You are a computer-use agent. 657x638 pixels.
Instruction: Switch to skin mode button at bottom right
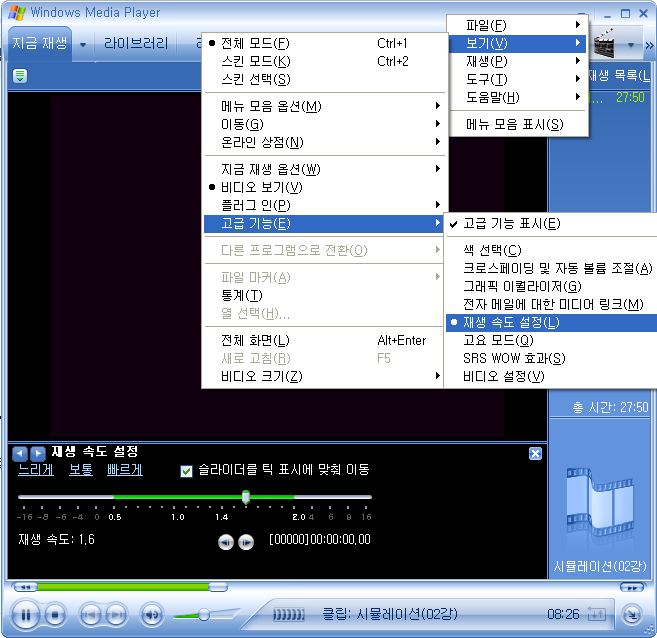(x=632, y=615)
